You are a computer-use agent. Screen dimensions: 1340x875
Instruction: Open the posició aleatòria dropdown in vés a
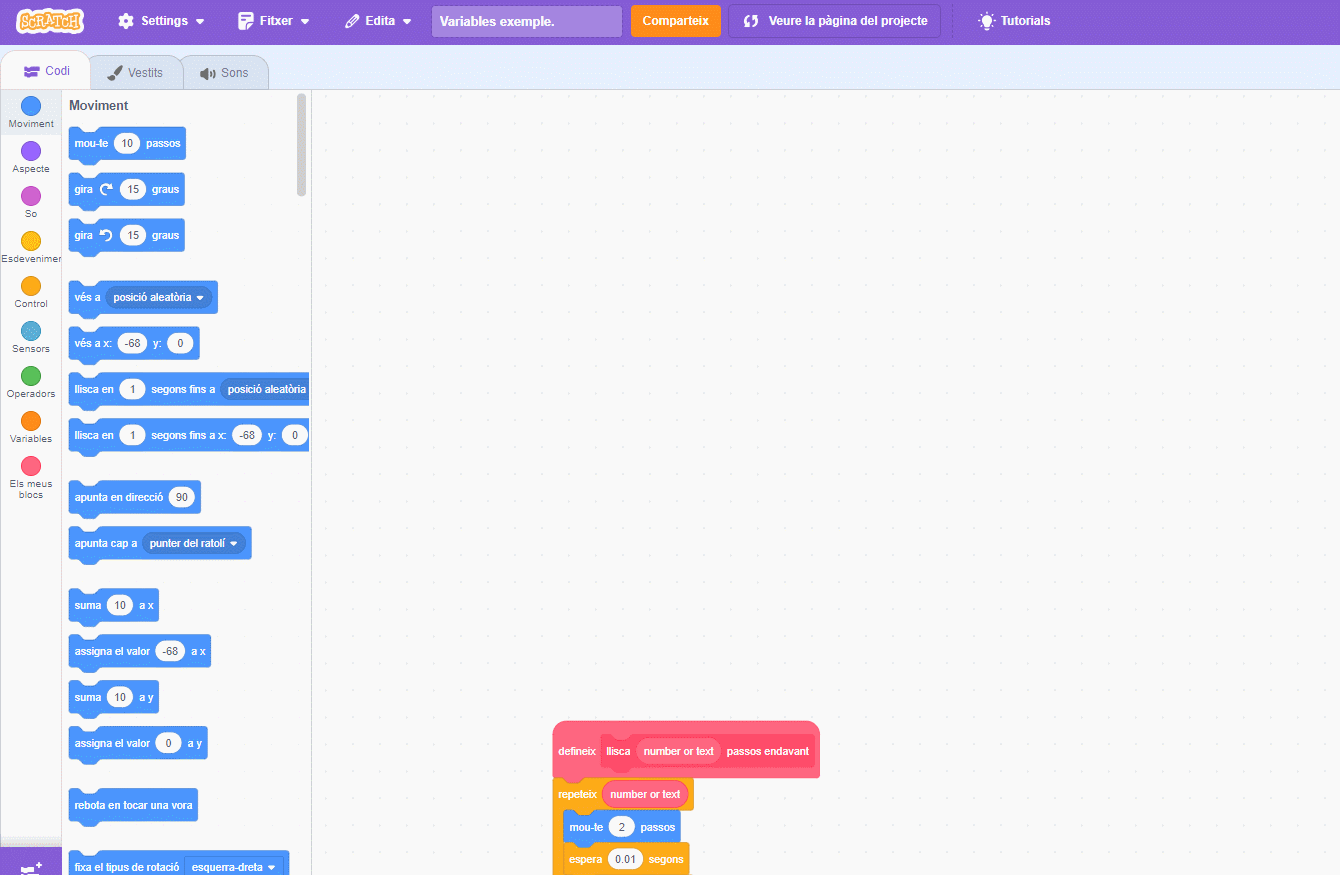(159, 297)
